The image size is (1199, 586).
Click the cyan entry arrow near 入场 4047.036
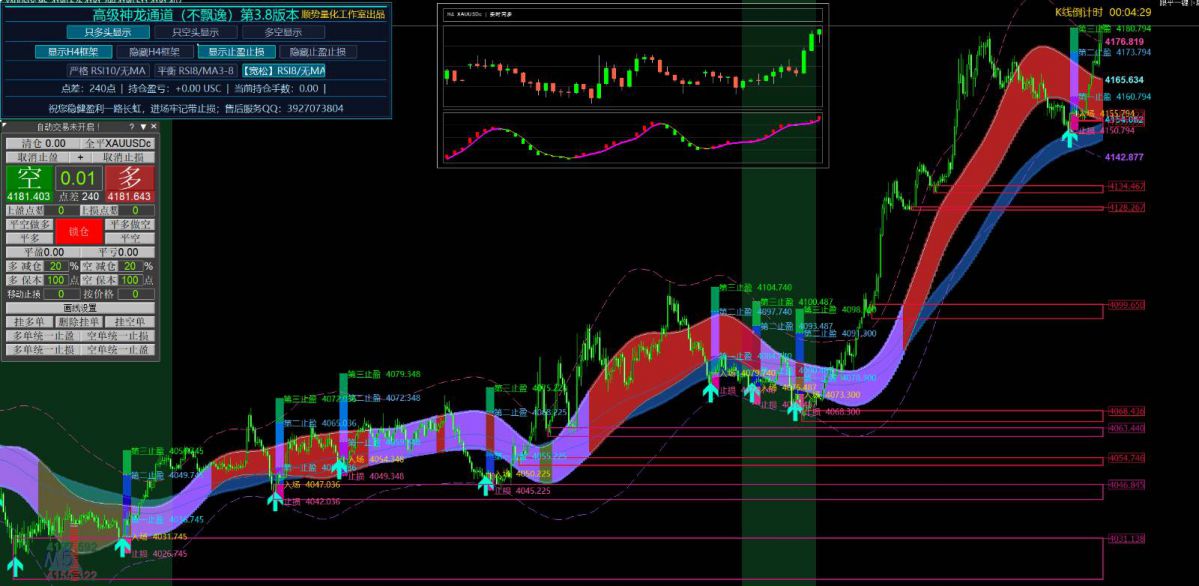275,501
